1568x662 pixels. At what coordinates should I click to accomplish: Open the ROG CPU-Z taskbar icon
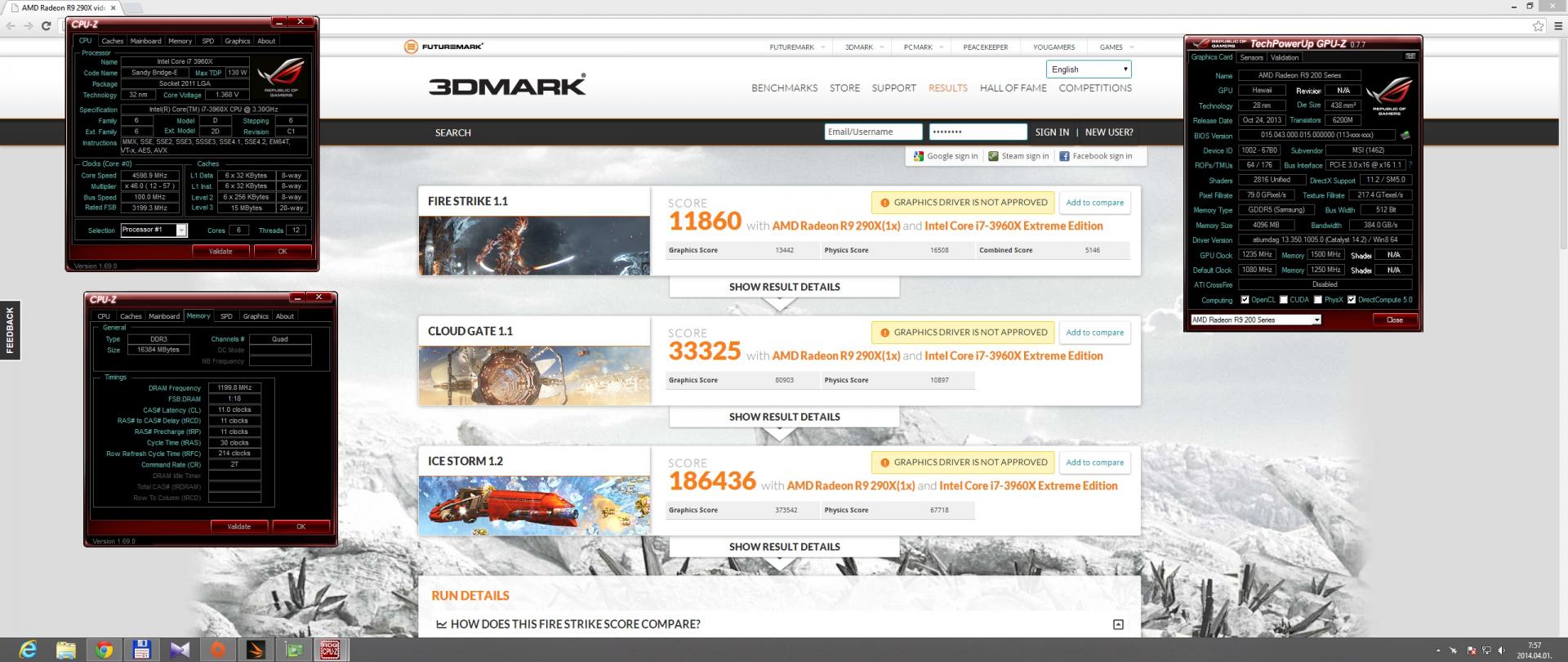pyautogui.click(x=330, y=650)
